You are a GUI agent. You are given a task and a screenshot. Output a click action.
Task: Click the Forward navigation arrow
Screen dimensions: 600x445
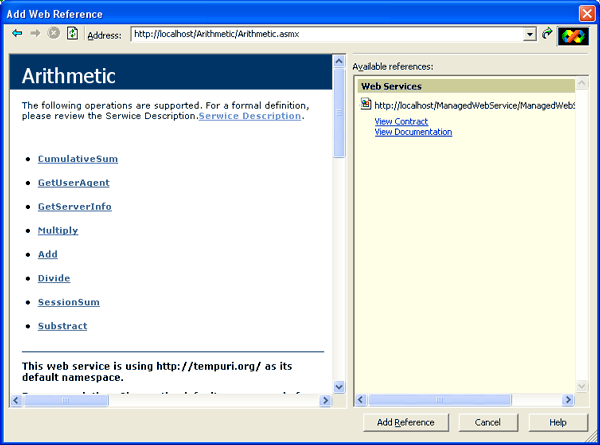pyautogui.click(x=36, y=34)
